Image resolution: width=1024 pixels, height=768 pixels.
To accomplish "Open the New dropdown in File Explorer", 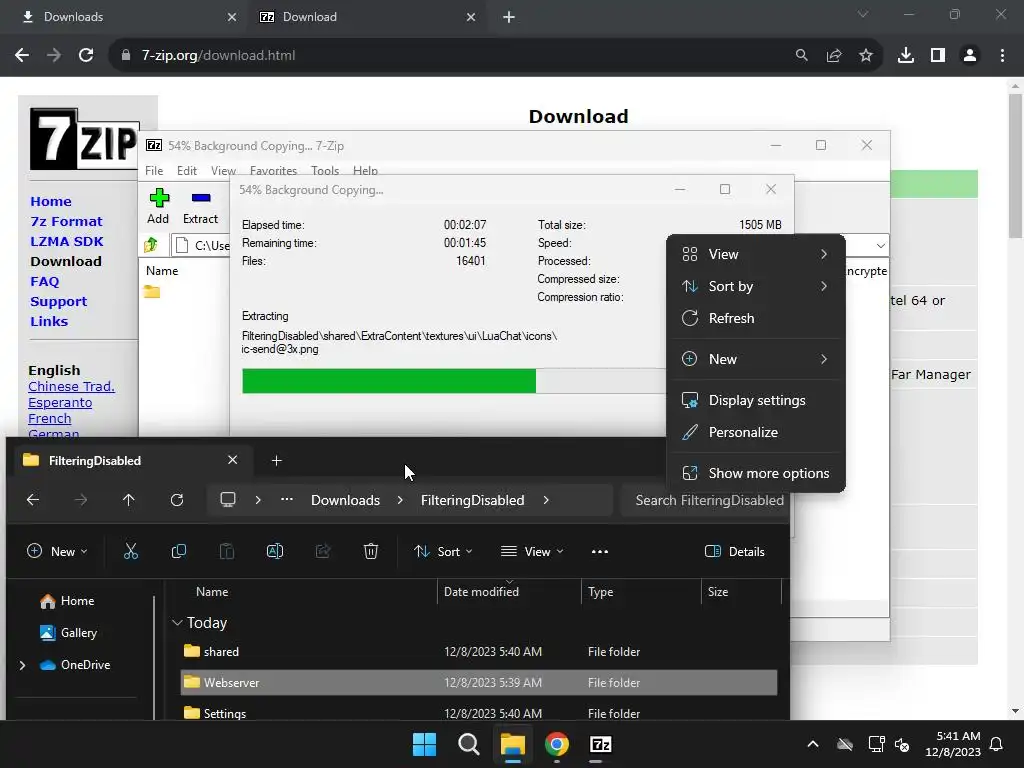I will point(57,551).
